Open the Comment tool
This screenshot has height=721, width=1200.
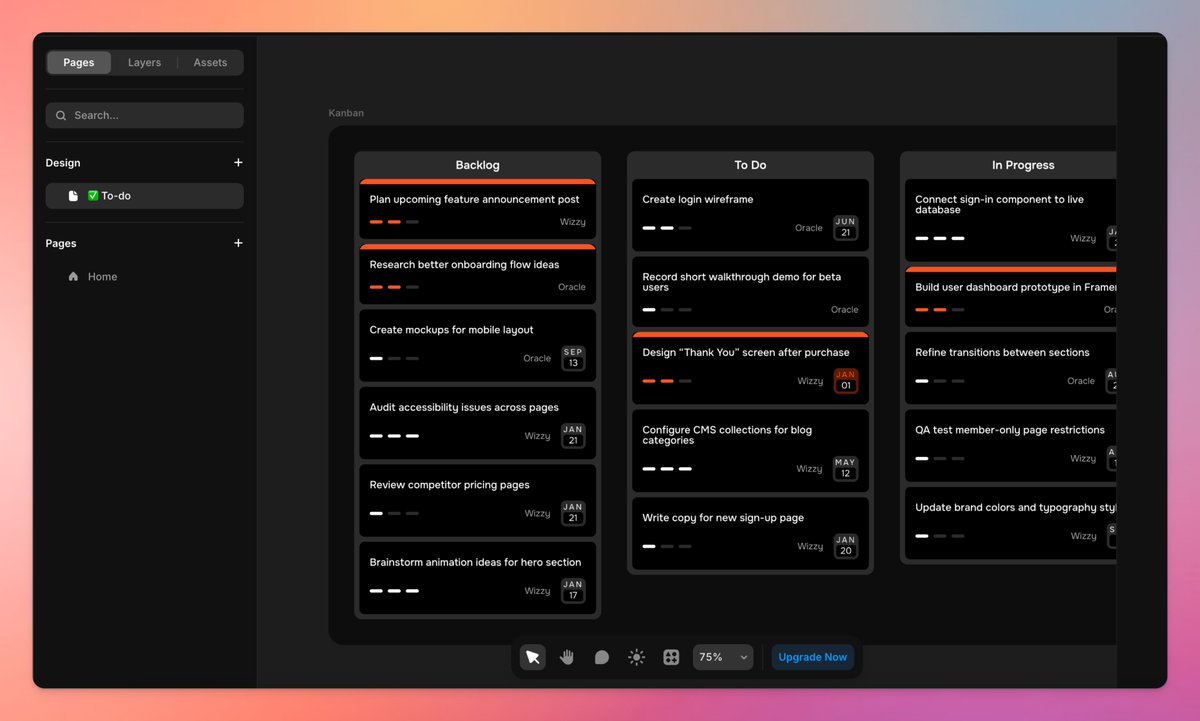point(602,657)
